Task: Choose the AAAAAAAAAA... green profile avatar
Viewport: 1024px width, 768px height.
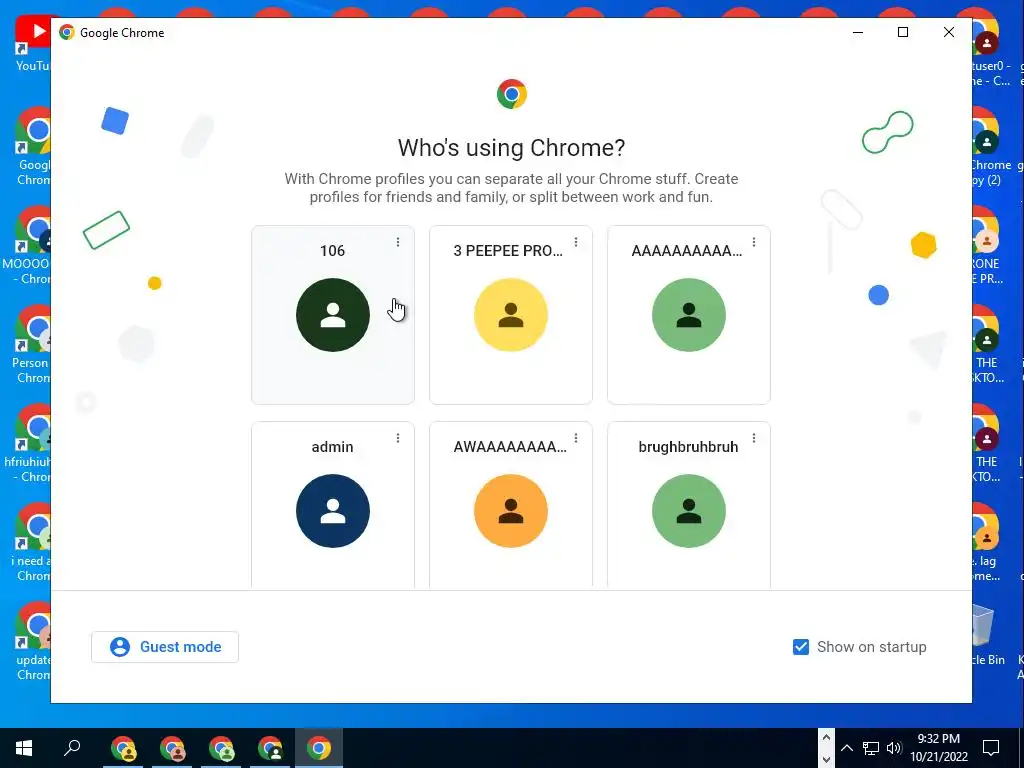Action: click(688, 315)
